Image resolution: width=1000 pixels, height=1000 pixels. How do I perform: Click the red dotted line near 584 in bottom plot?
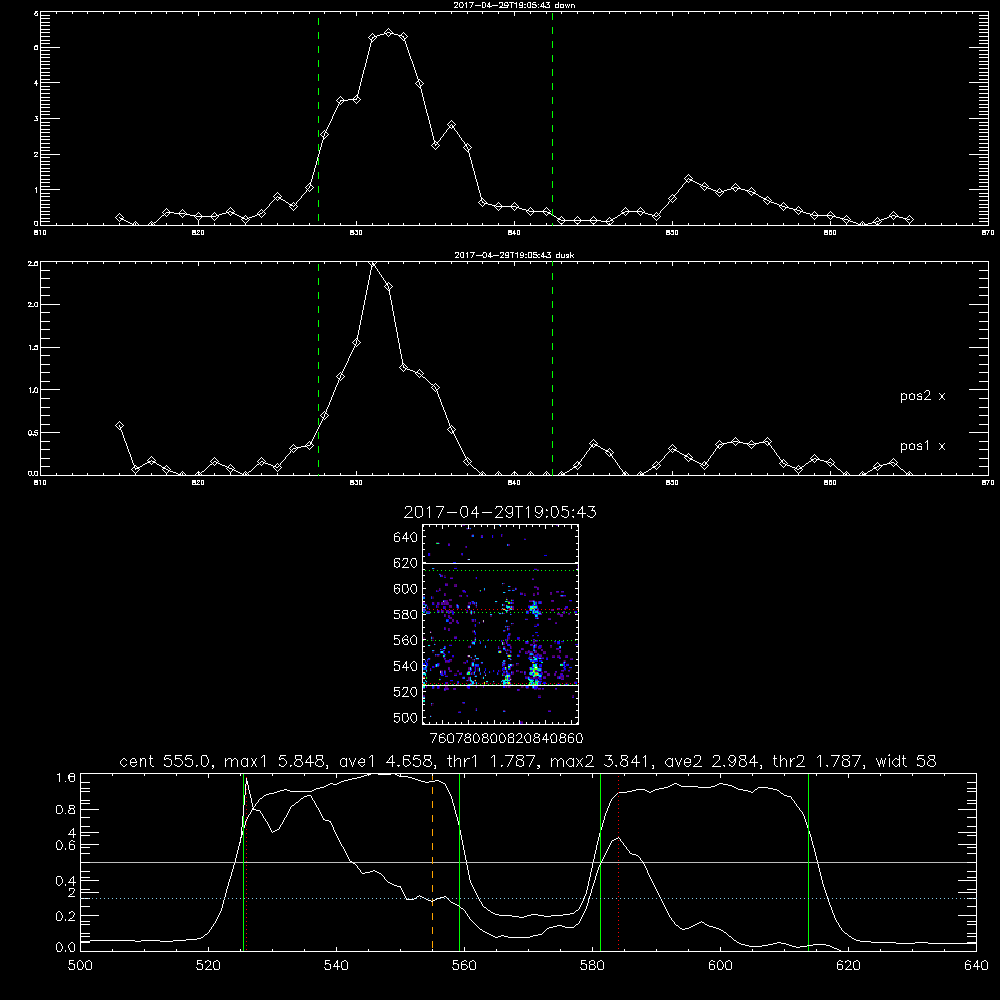pyautogui.click(x=619, y=862)
